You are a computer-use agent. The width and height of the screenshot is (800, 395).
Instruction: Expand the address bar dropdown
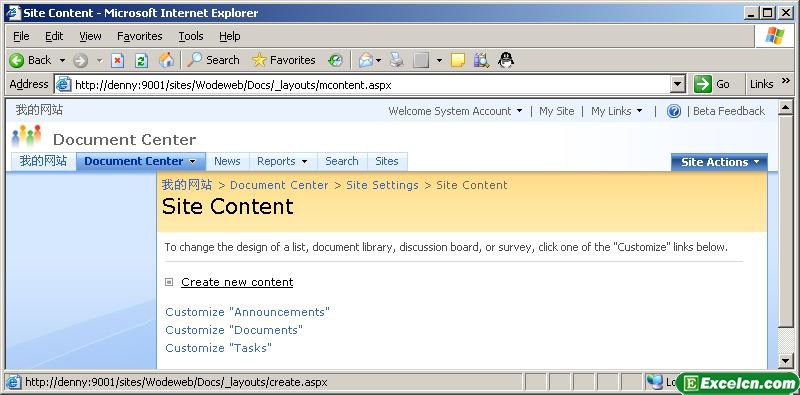677,84
